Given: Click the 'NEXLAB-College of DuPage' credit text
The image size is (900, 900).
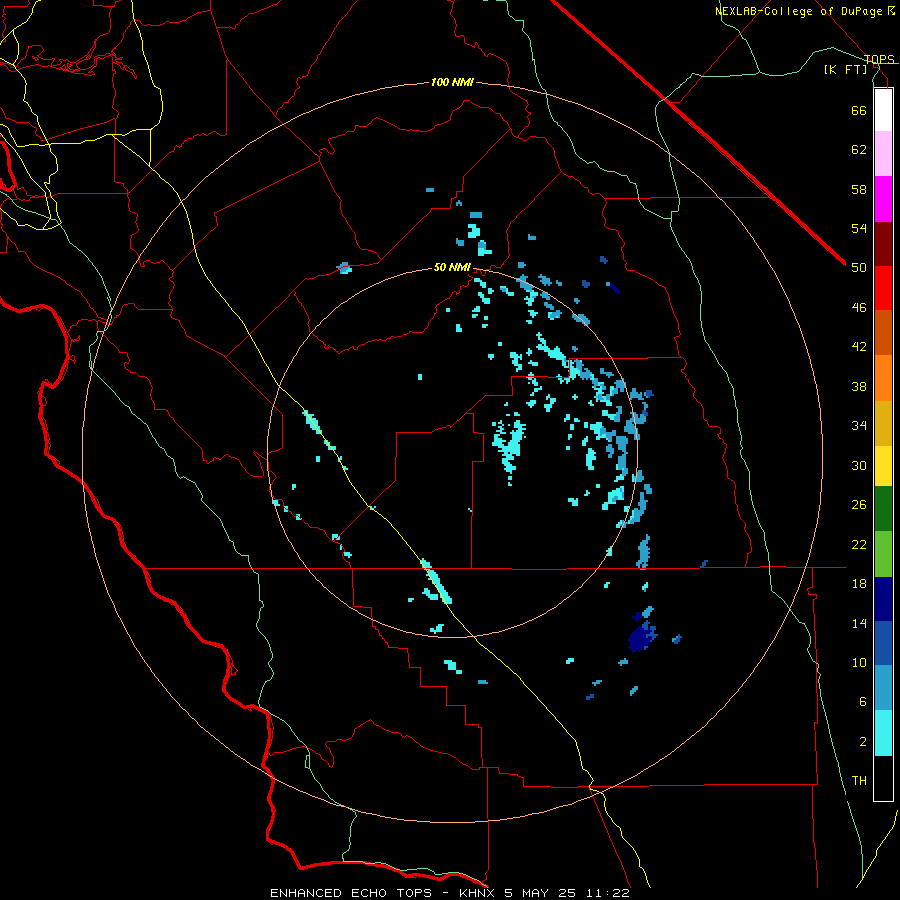Looking at the screenshot, I should [798, 11].
